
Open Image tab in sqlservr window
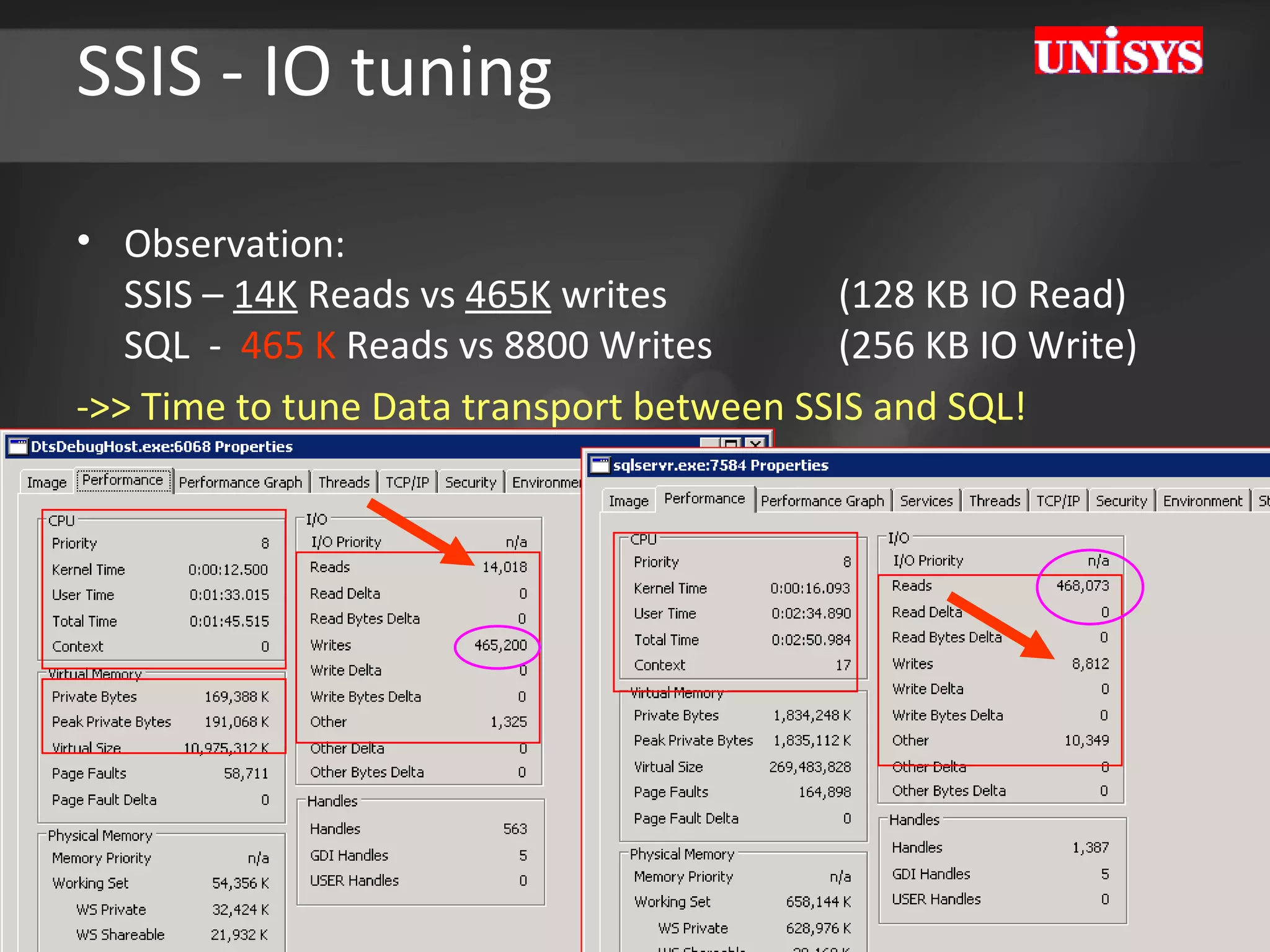pyautogui.click(x=629, y=501)
